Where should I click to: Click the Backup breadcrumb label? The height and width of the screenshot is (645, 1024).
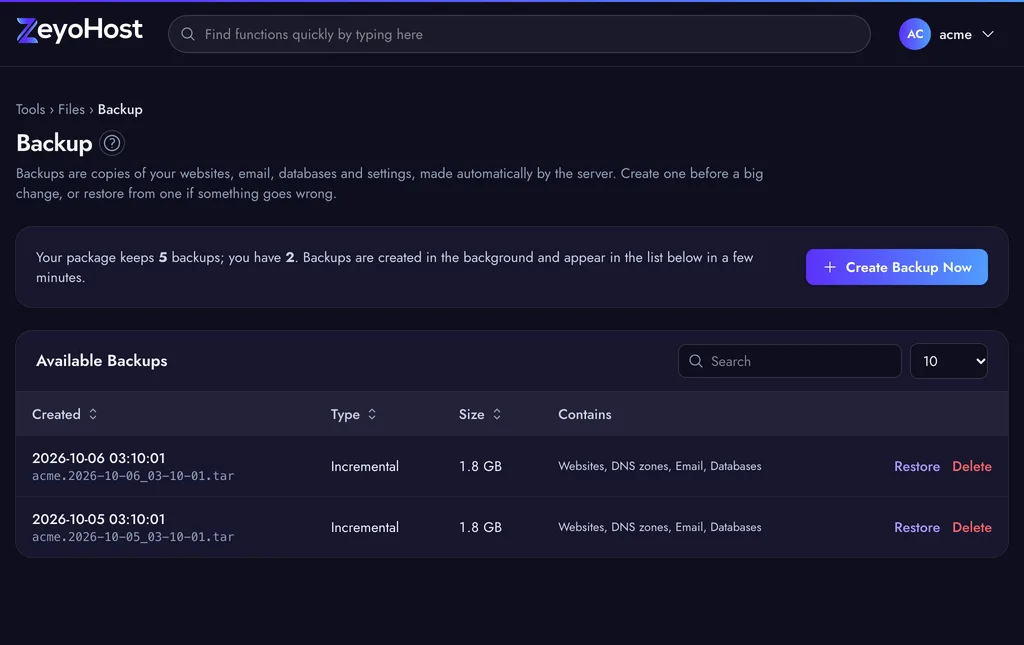(x=120, y=109)
